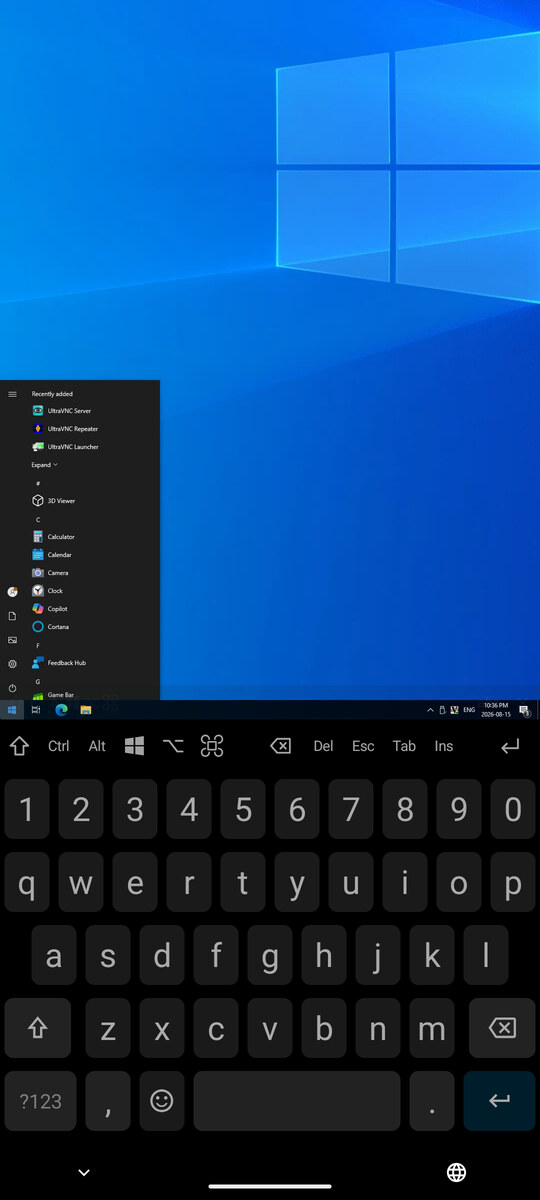Screen dimensions: 540x1200
Task: Tap the Ins key
Action: pos(444,746)
